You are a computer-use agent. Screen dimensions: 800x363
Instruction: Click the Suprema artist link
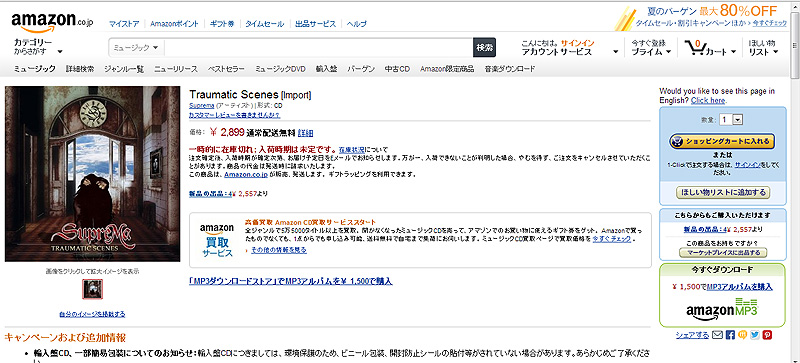click(x=202, y=105)
